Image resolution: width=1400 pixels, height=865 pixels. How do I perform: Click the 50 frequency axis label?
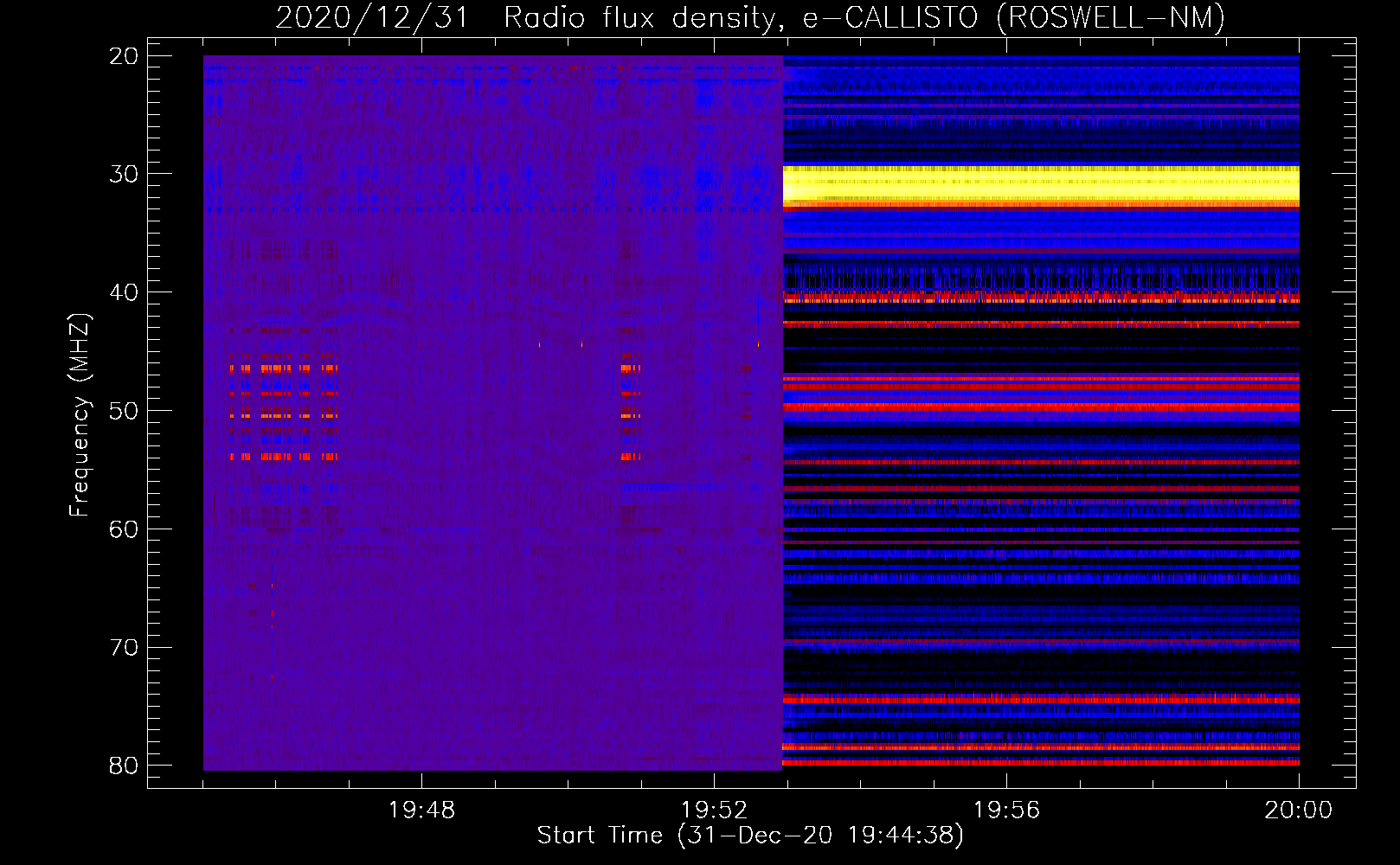click(x=124, y=411)
